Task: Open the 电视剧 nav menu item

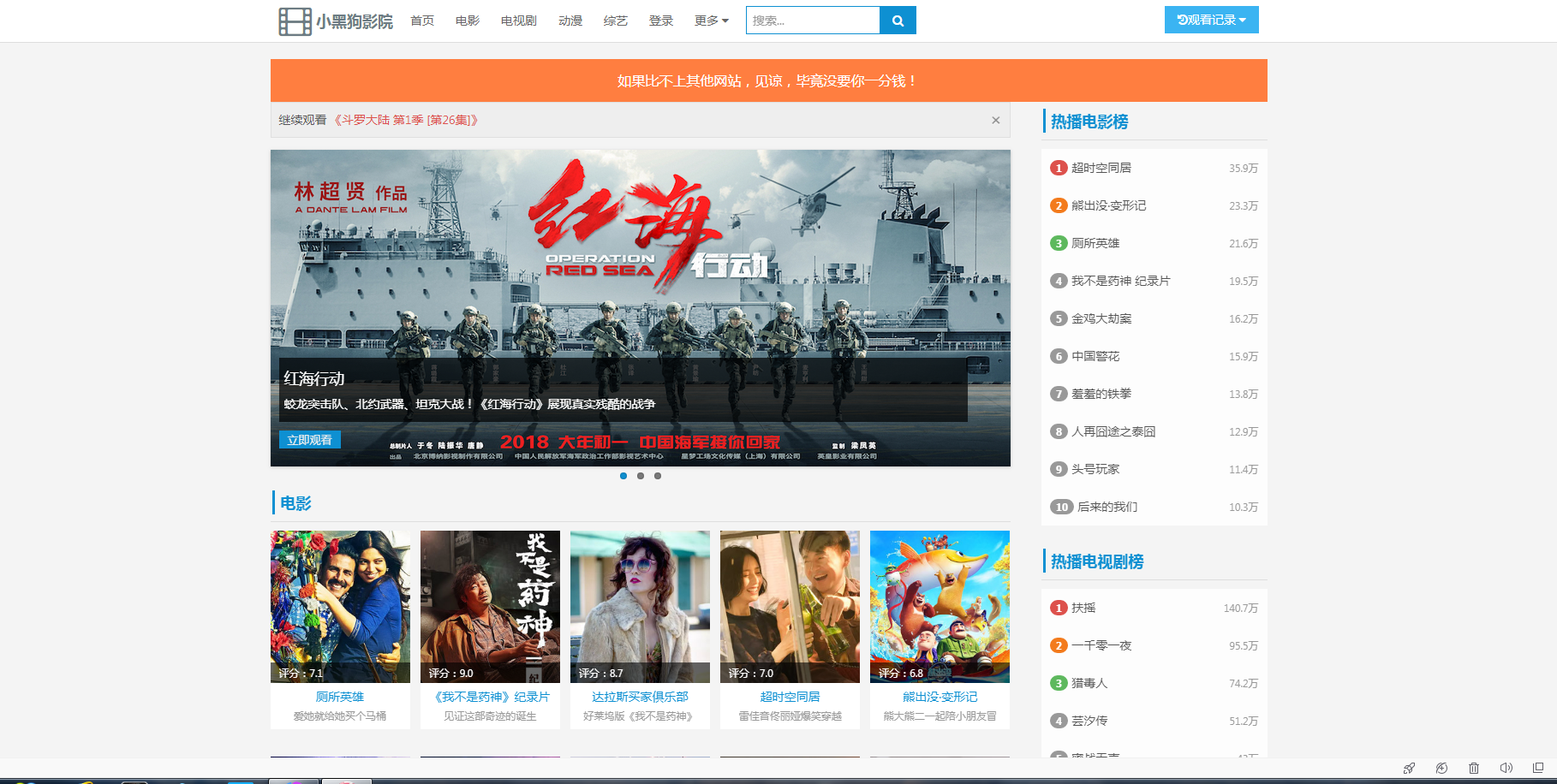Action: (519, 21)
